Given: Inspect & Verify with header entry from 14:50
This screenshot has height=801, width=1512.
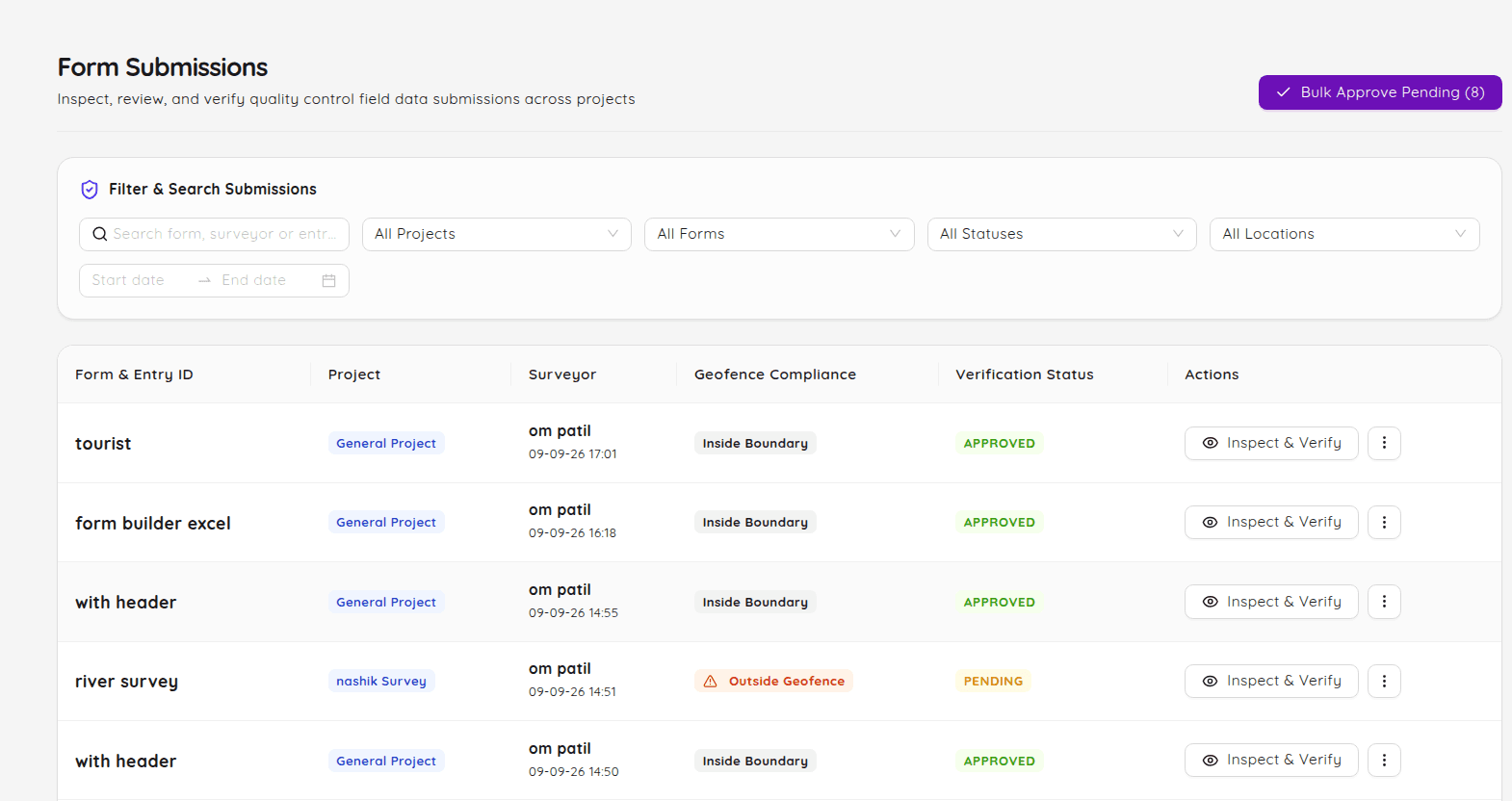Looking at the screenshot, I should (1271, 761).
